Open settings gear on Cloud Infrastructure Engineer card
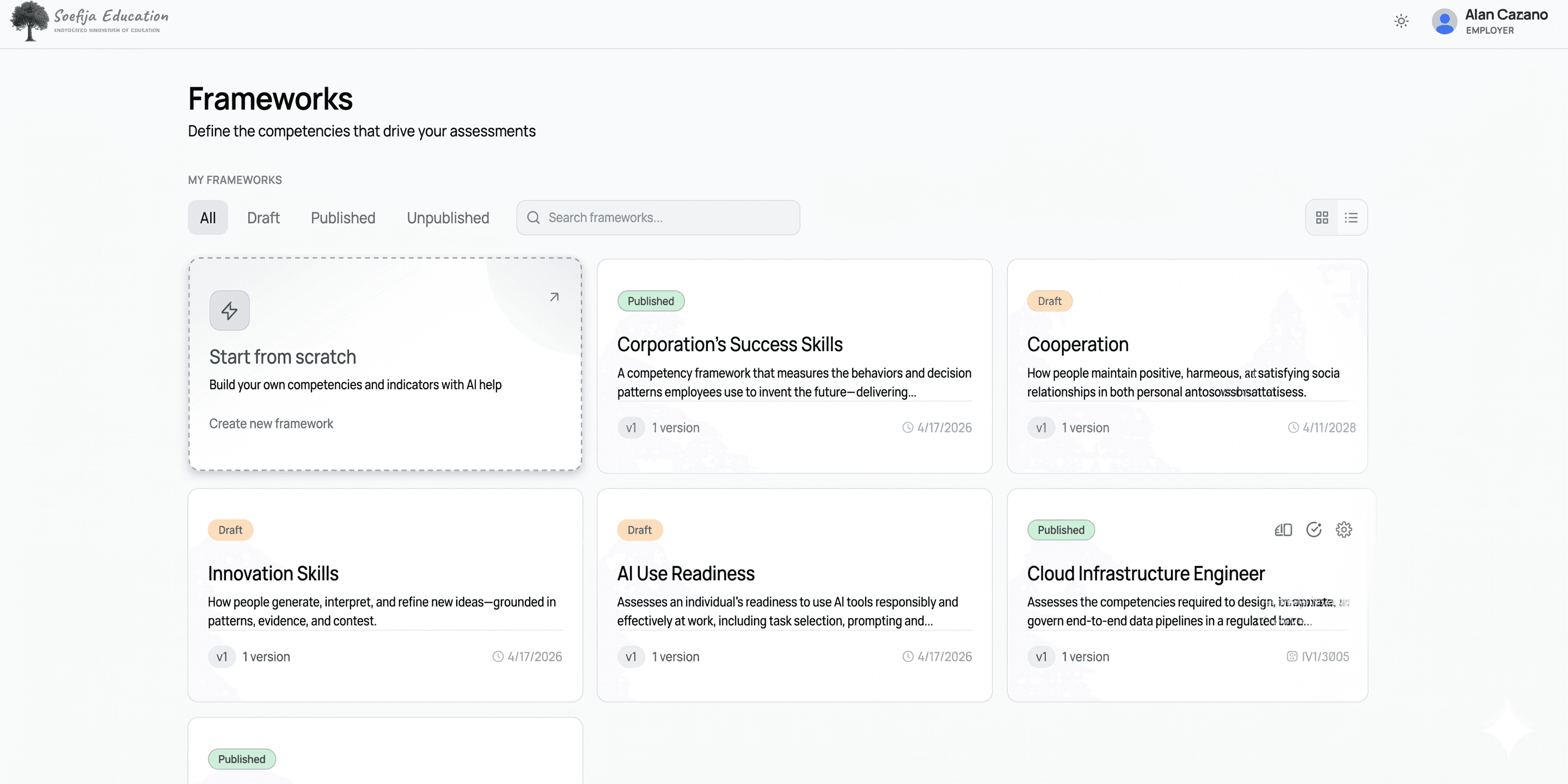 pos(1345,530)
